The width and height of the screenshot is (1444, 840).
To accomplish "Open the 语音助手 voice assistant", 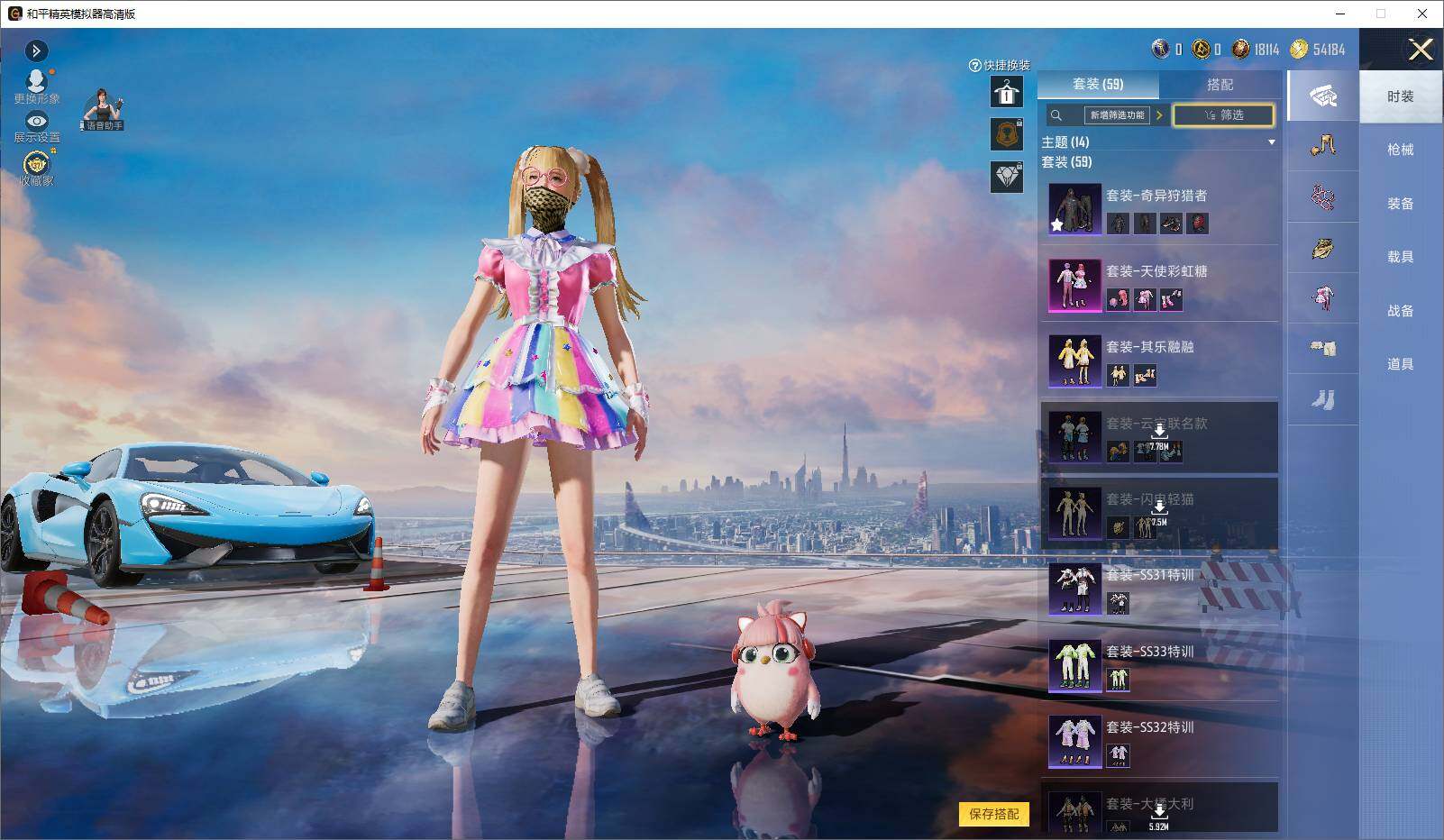I will pyautogui.click(x=103, y=111).
